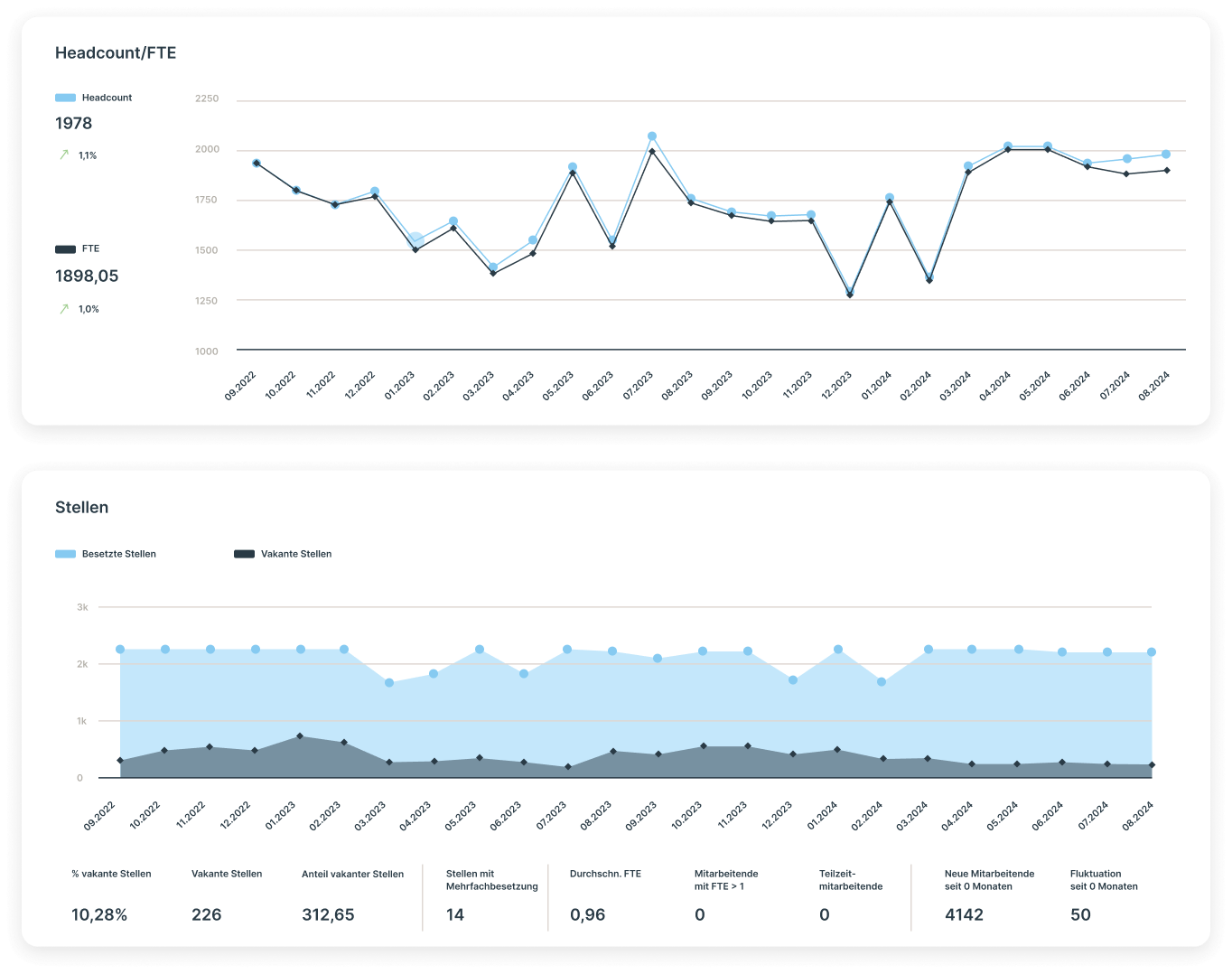1232x974 pixels.
Task: Select the FTE diamond marker at 12.2023
Action: pos(850,295)
